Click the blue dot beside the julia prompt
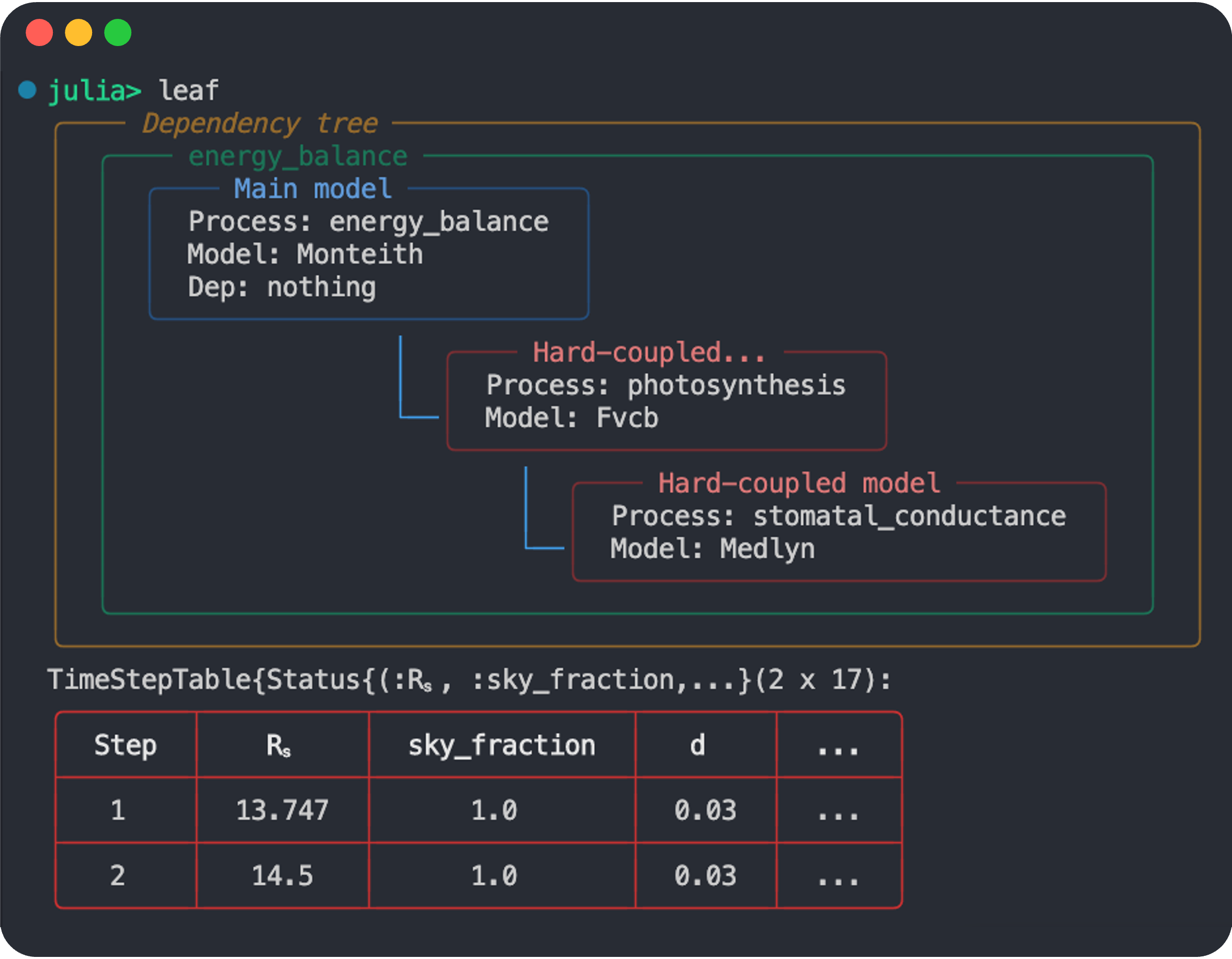The image size is (1232, 959). [28, 89]
